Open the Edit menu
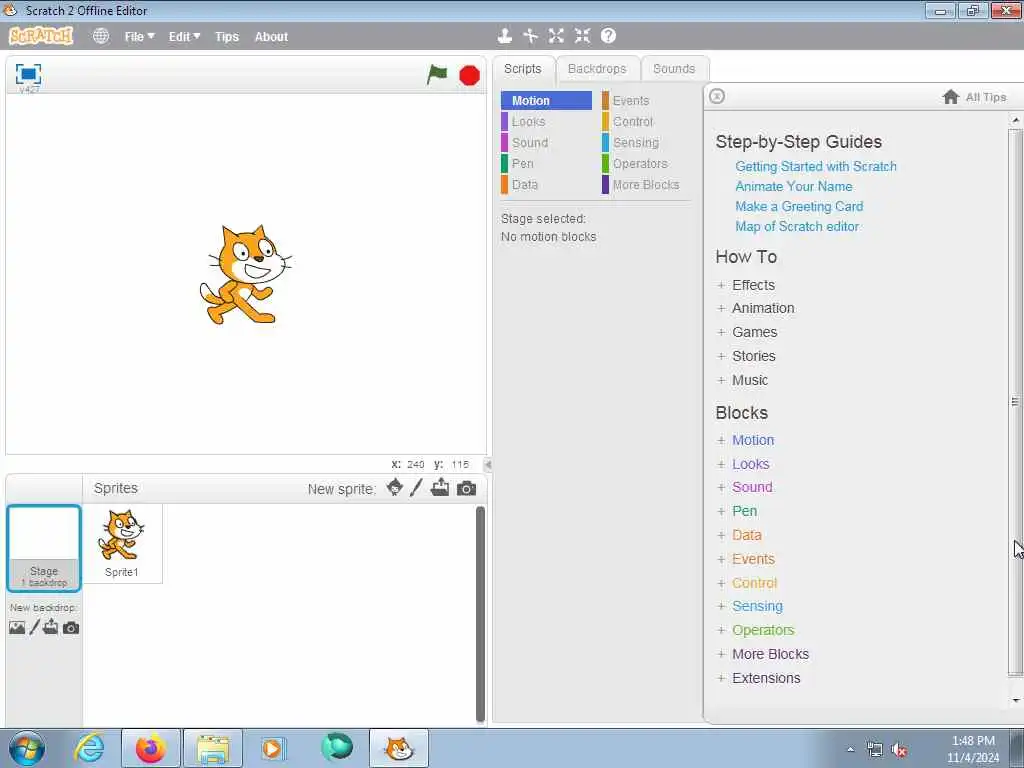 point(184,37)
